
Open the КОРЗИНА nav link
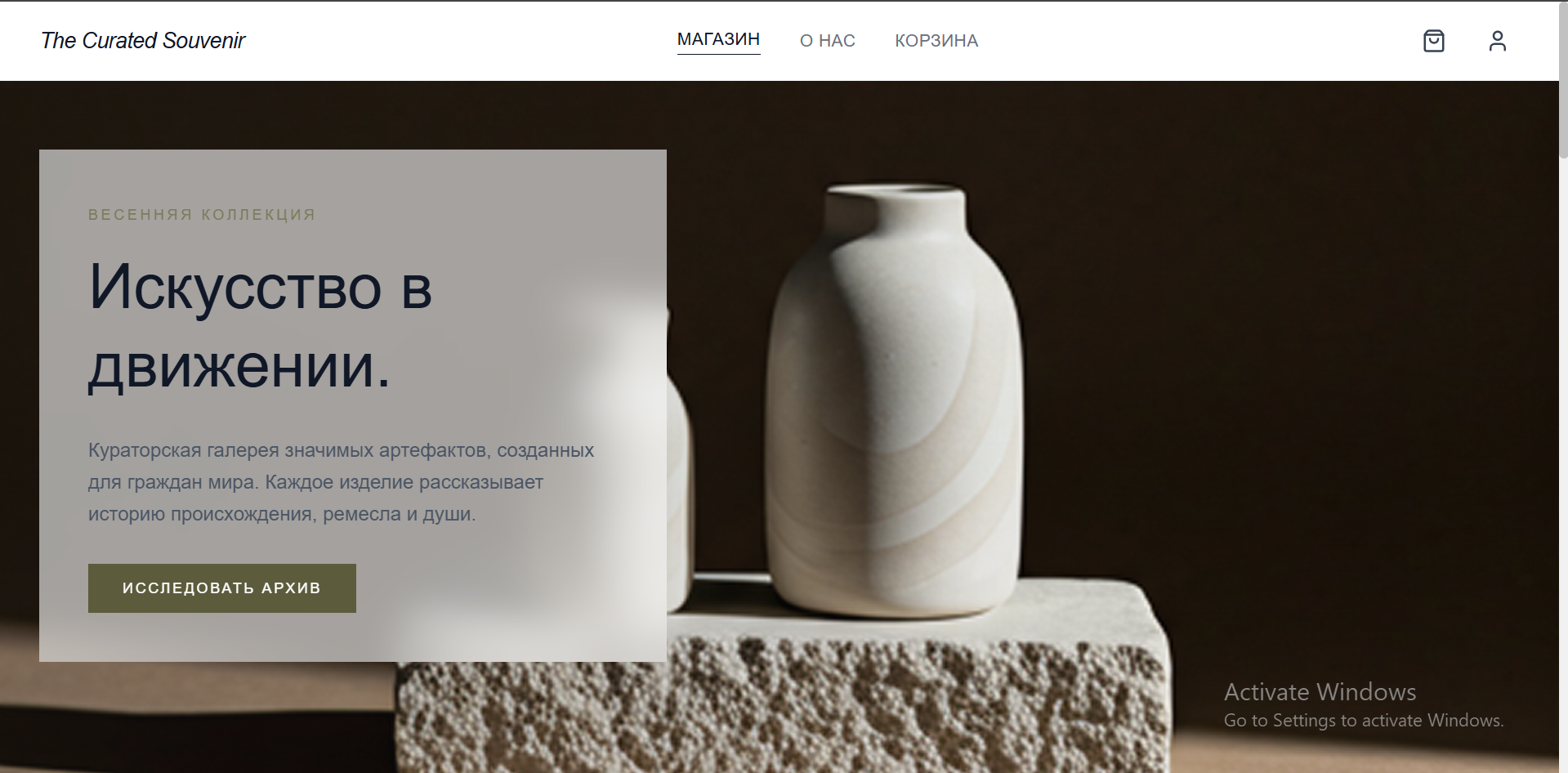[x=936, y=41]
